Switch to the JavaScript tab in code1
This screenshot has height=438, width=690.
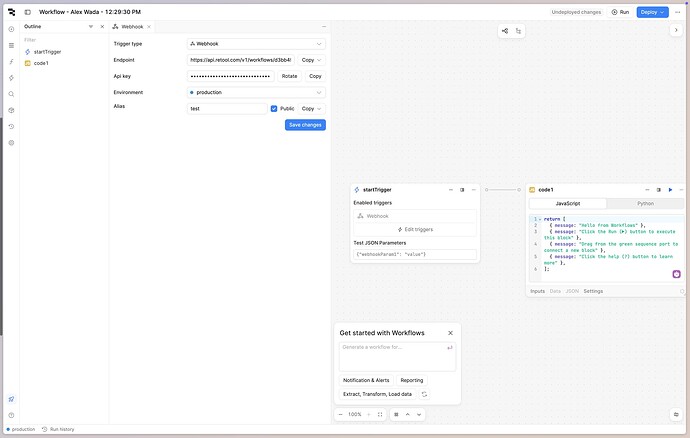point(568,203)
